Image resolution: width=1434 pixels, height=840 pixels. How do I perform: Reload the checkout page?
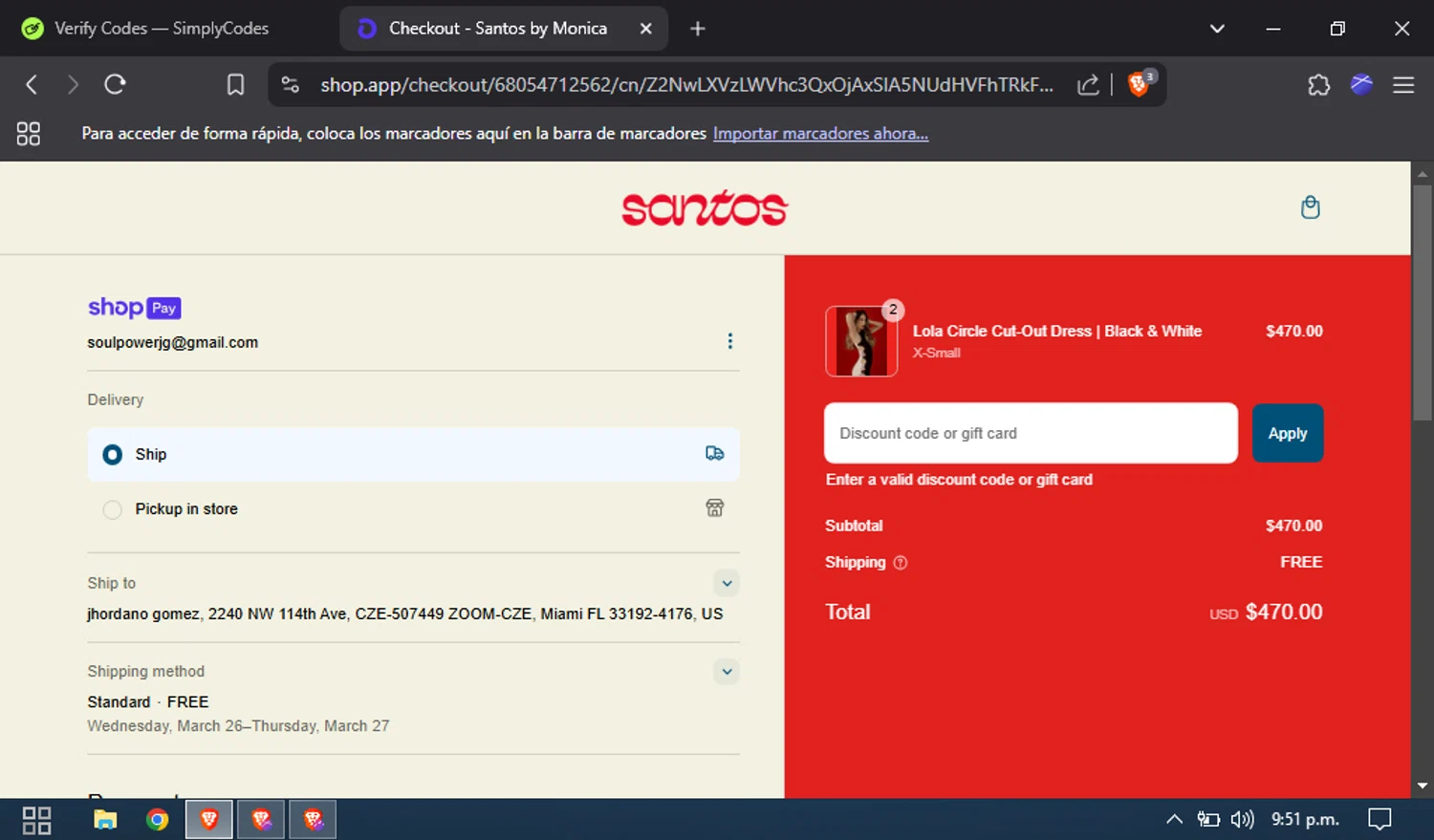[x=115, y=85]
